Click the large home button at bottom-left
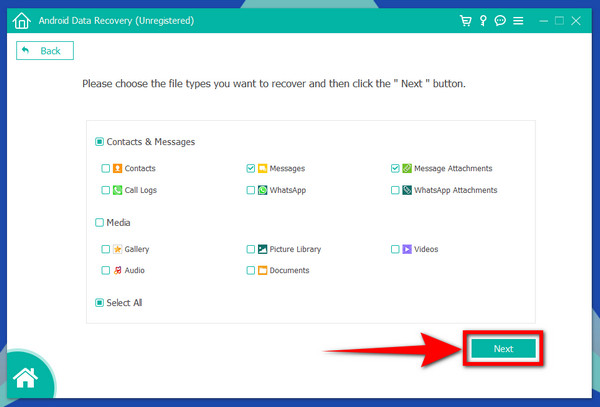This screenshot has width=600, height=407. 25,380
